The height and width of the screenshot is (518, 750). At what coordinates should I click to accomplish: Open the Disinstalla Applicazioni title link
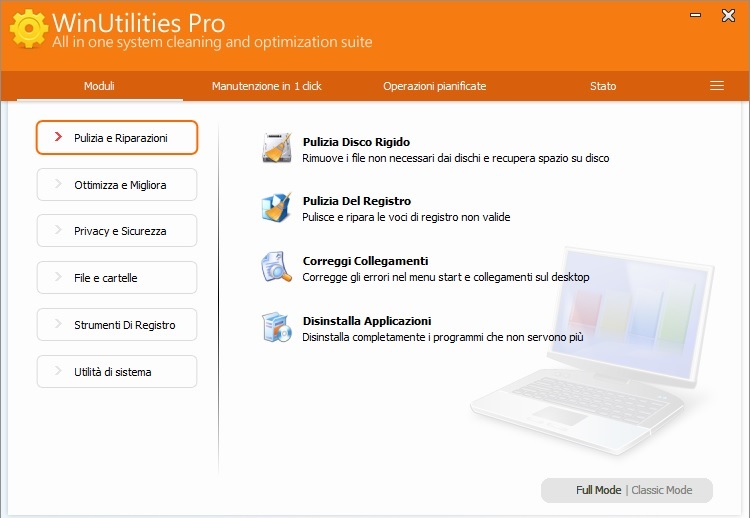(367, 321)
